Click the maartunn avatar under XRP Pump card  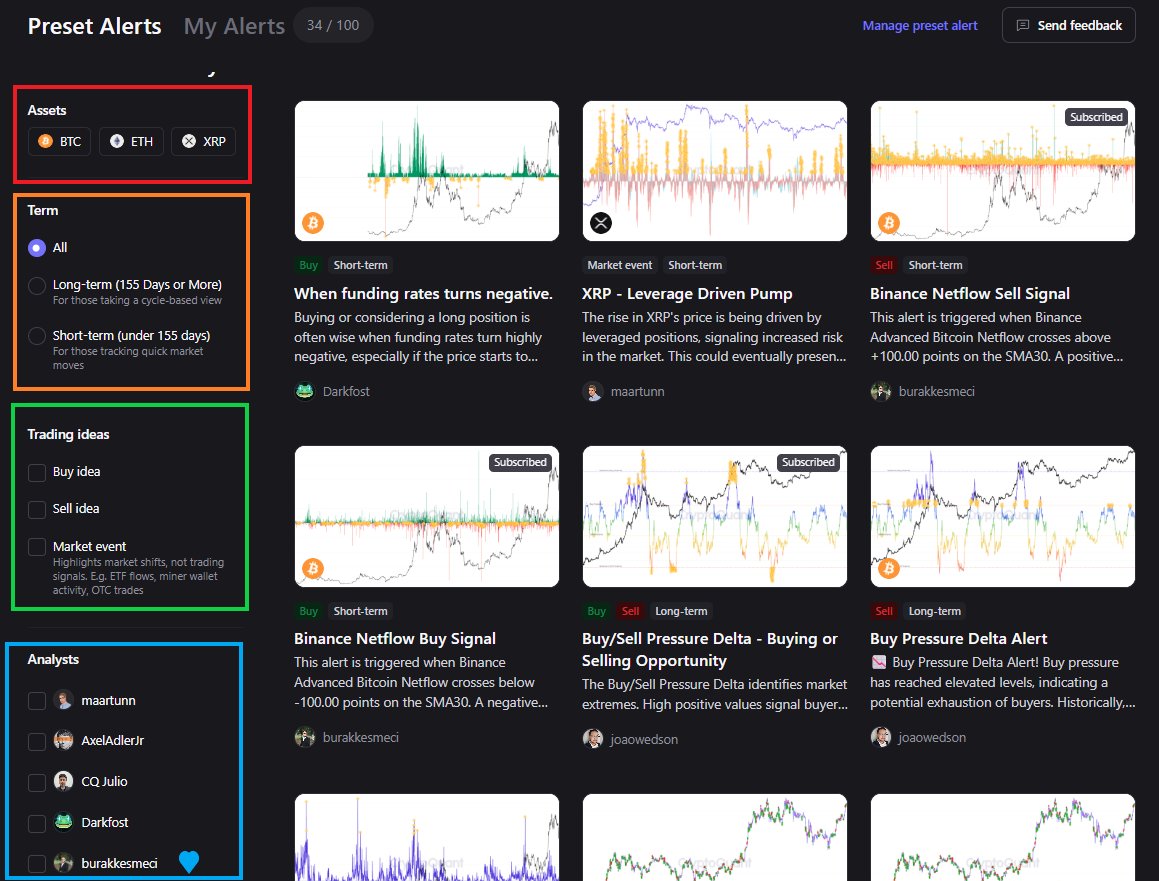593,391
